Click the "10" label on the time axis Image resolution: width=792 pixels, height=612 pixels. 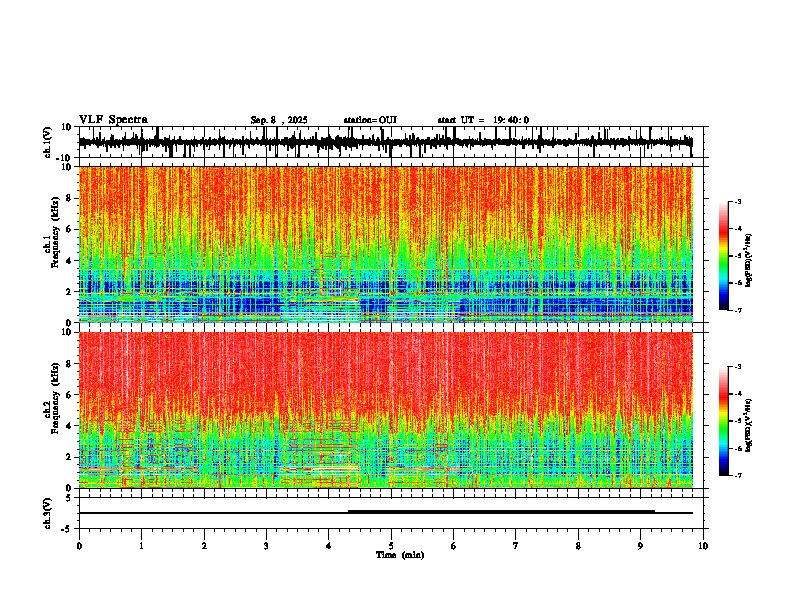coord(703,546)
